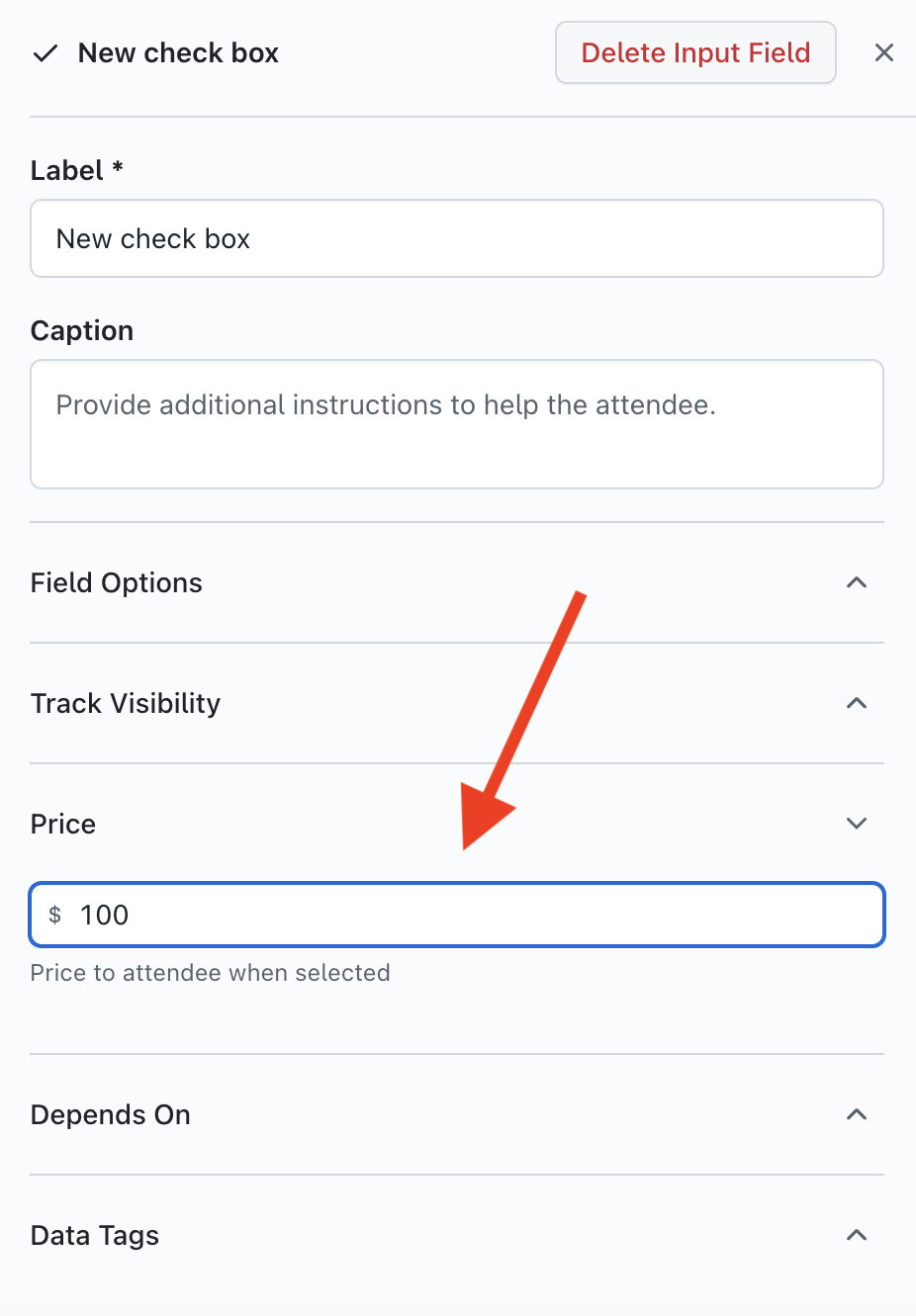The height and width of the screenshot is (1316, 916).
Task: Expand Field Options using its chevron
Action: click(x=857, y=582)
